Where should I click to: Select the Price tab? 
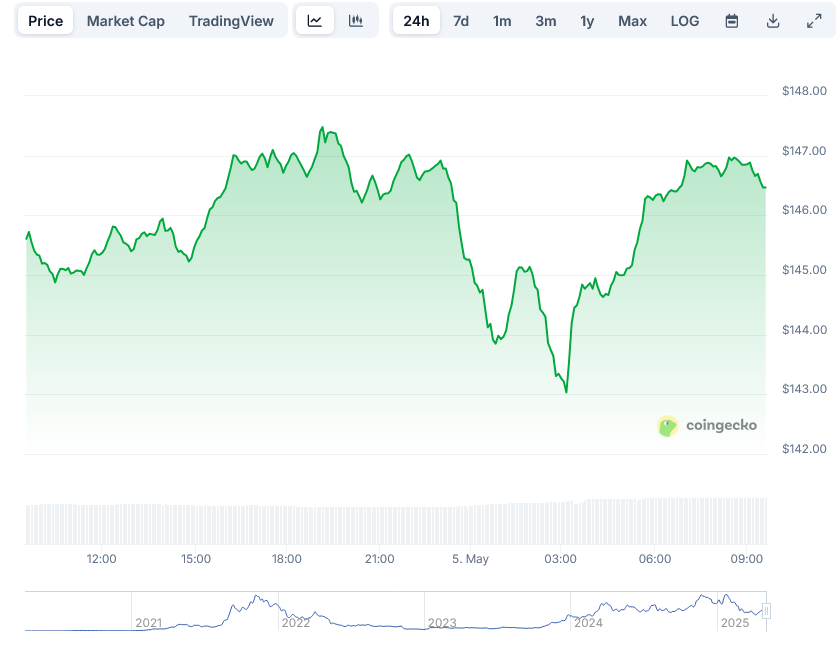coord(46,21)
